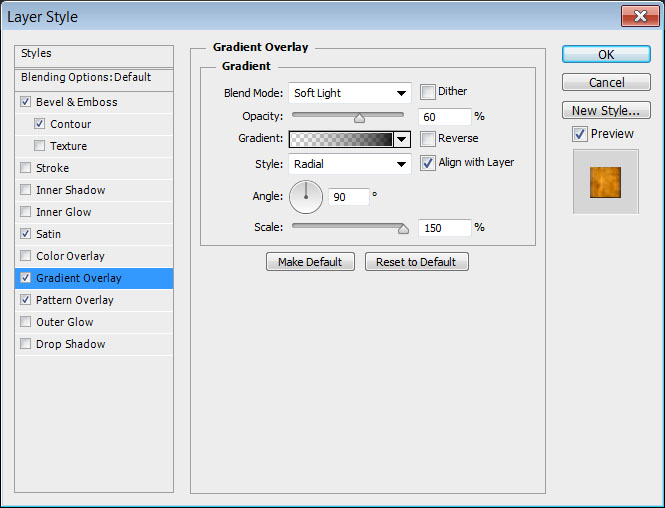The width and height of the screenshot is (665, 508).
Task: Open Blending Options: Default section
Action: pyautogui.click(x=86, y=77)
